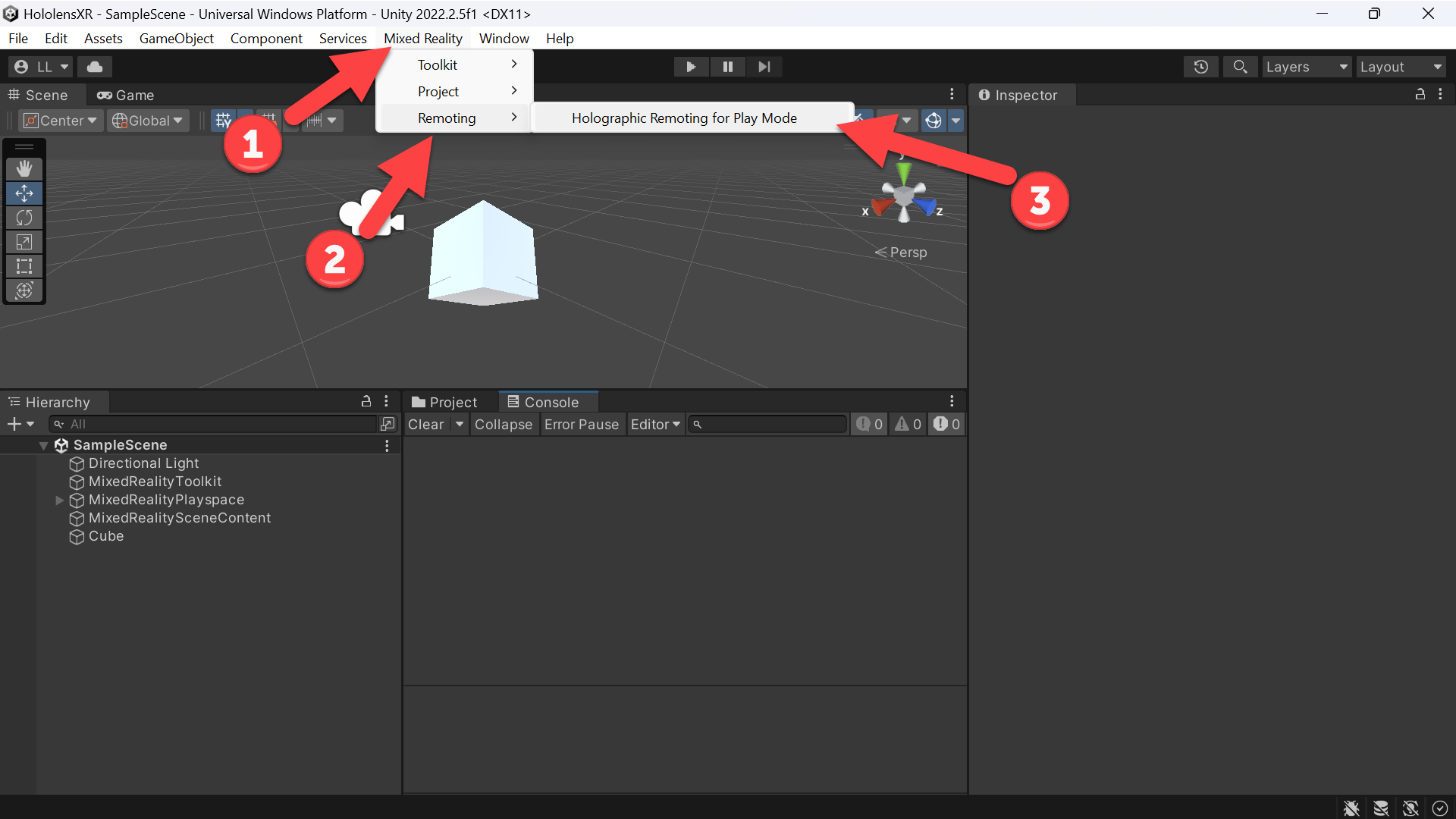1456x819 pixels.
Task: Switch to the Game tab
Action: (x=126, y=95)
